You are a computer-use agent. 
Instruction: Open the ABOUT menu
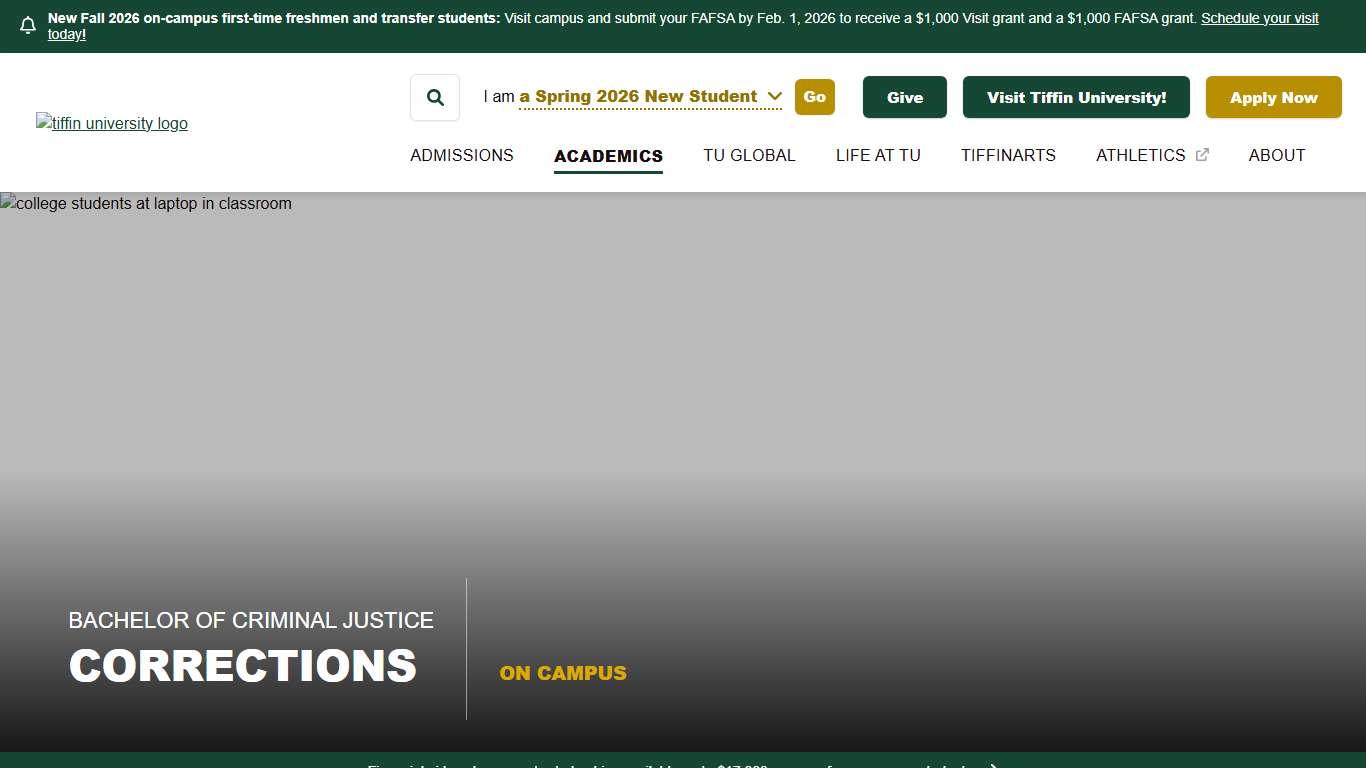[1277, 155]
